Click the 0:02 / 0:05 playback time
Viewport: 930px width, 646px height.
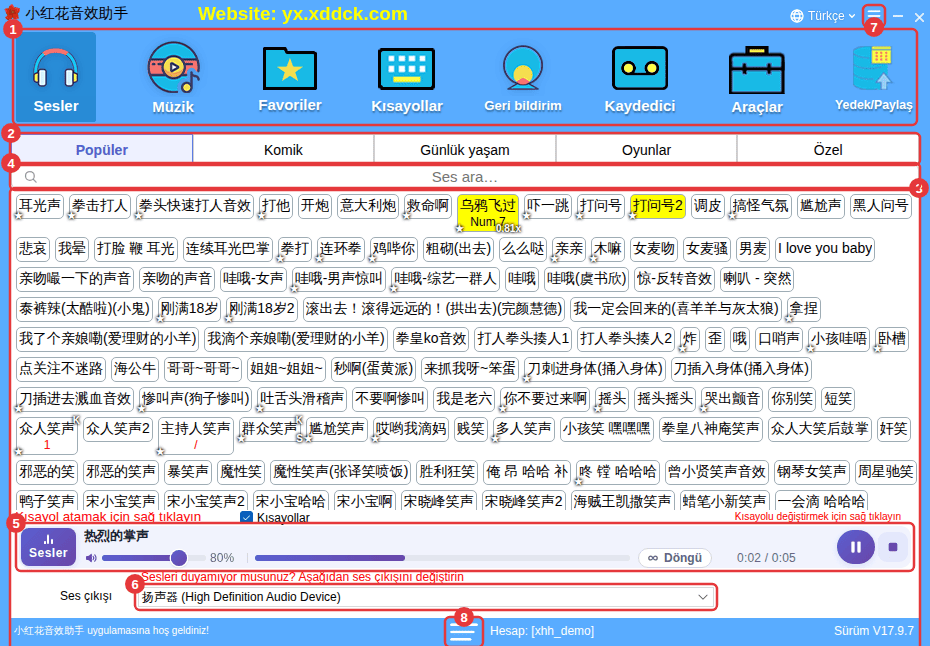pyautogui.click(x=766, y=558)
